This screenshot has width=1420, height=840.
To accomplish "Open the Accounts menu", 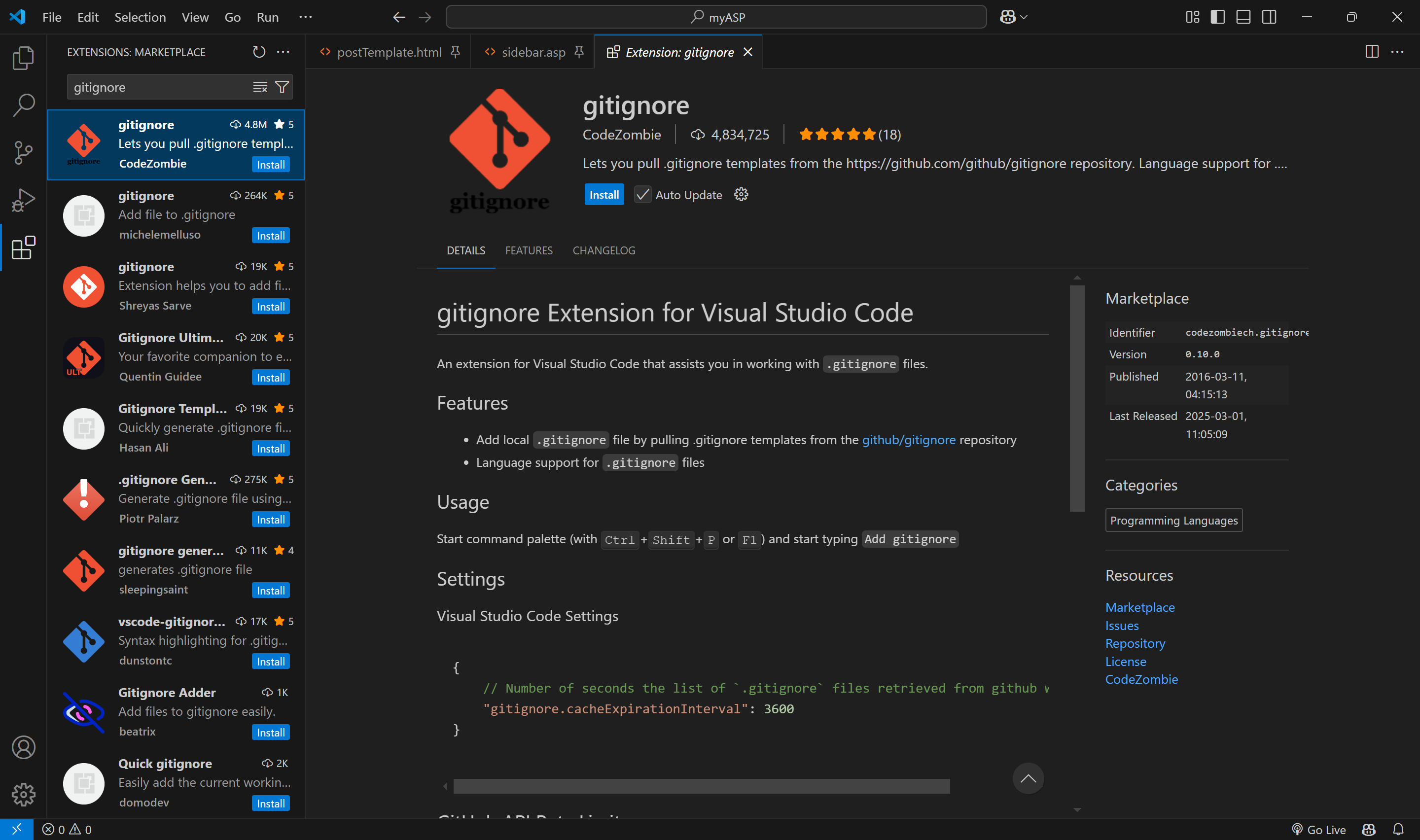I will click(23, 747).
